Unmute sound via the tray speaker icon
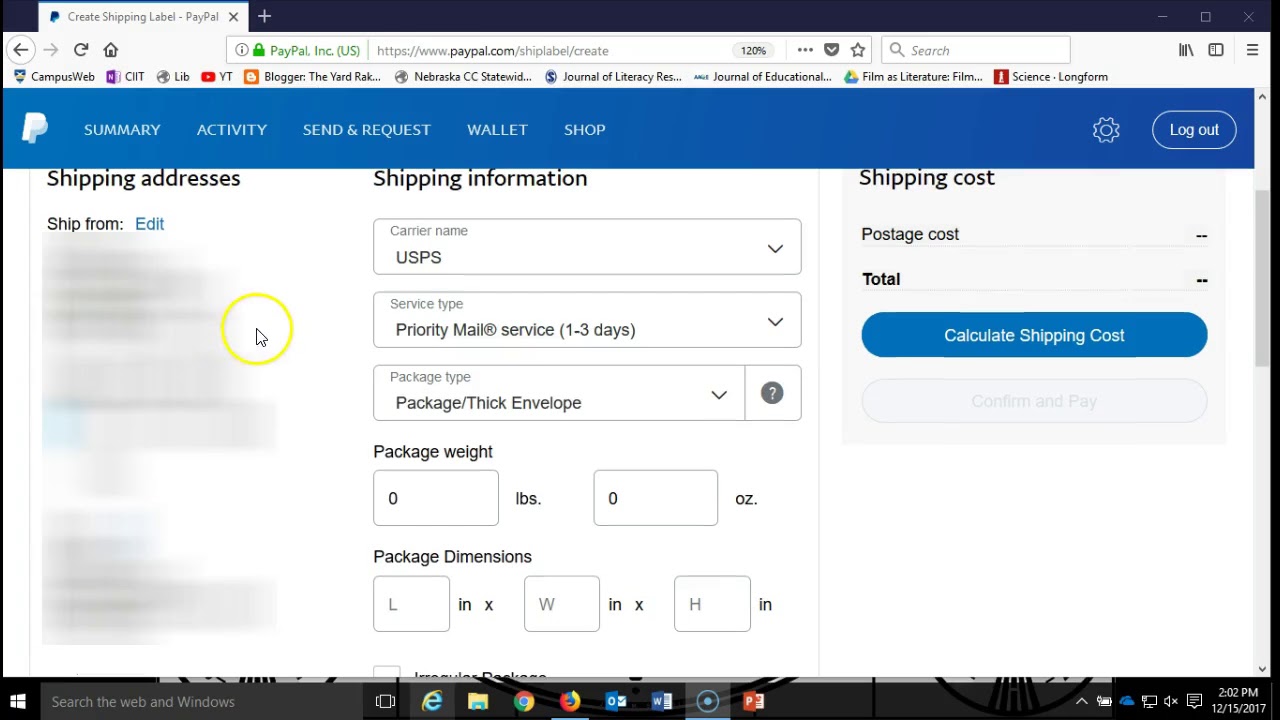The width and height of the screenshot is (1280, 720). tap(1170, 701)
